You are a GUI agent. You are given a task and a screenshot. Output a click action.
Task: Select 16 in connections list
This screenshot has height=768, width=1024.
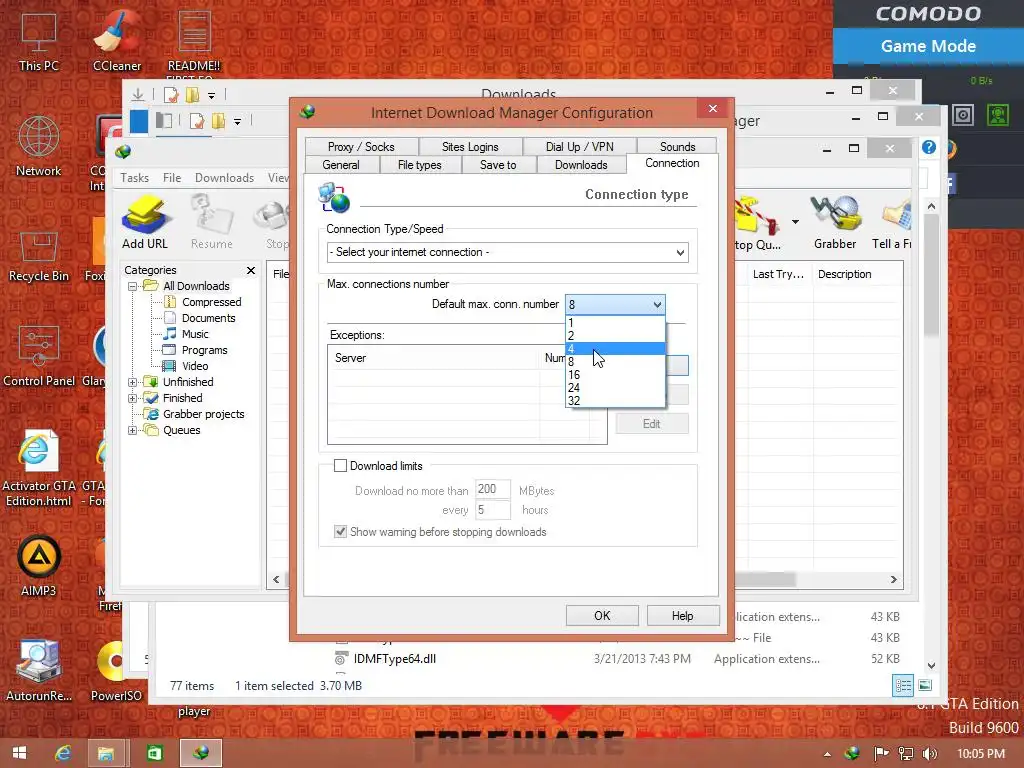point(615,375)
